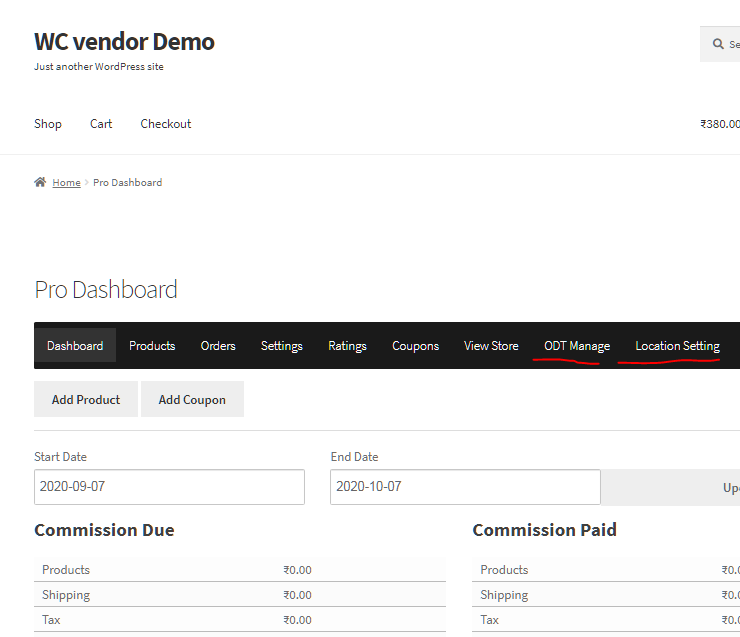Click Shipping row under Commission Due
The image size is (740, 637).
point(240,595)
